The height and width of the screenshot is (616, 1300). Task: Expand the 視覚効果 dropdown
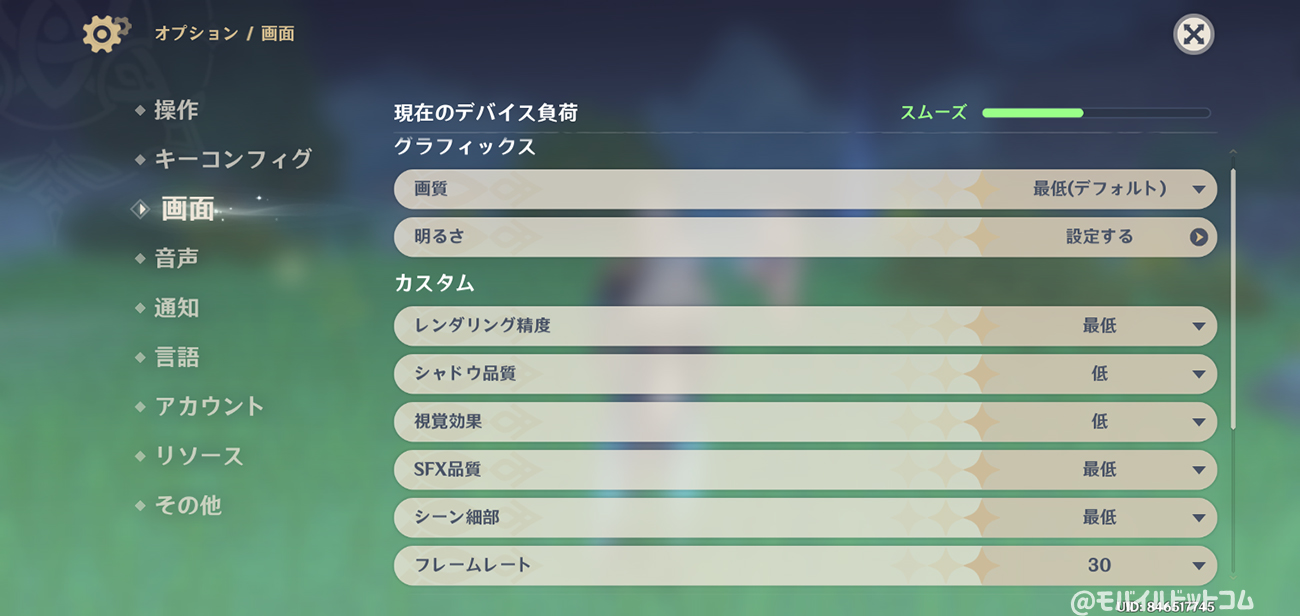[805, 422]
